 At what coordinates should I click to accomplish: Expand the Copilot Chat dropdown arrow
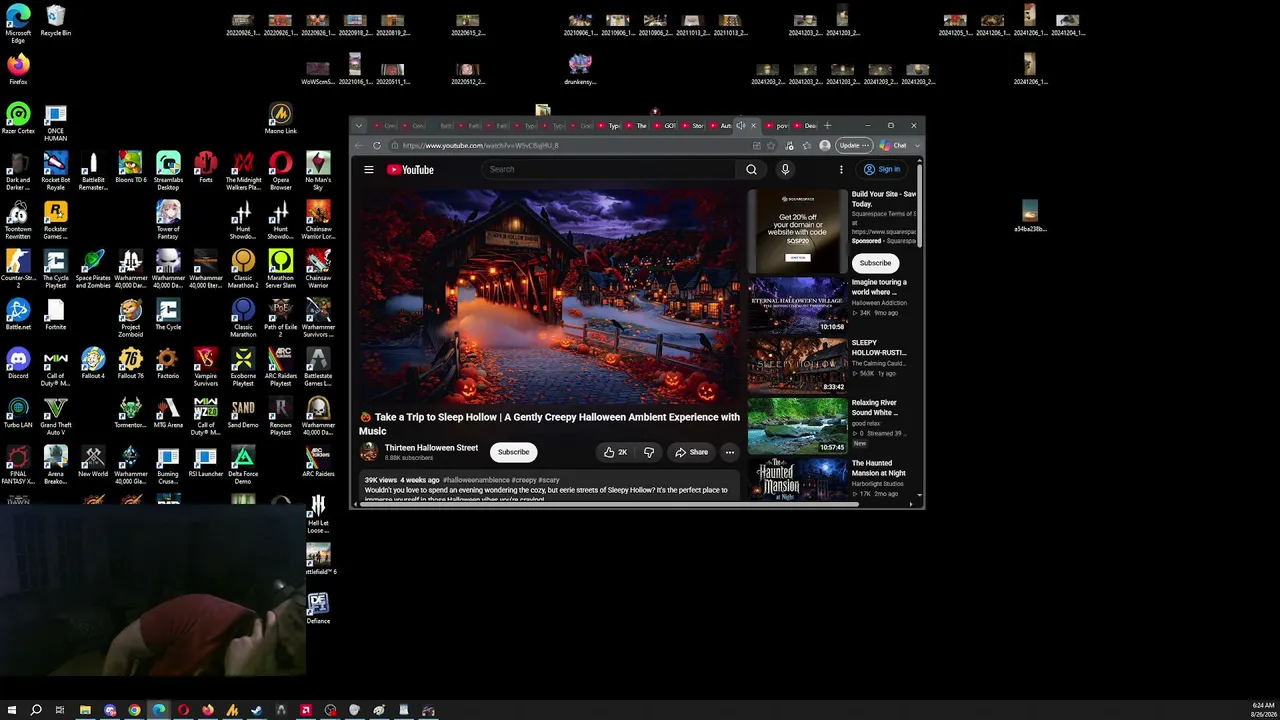(917, 146)
